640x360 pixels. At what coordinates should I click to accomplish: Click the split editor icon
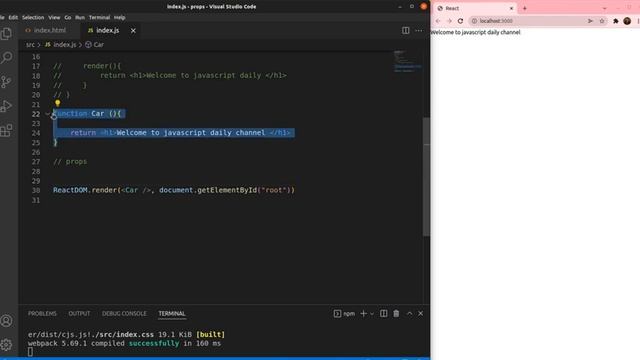[405, 31]
